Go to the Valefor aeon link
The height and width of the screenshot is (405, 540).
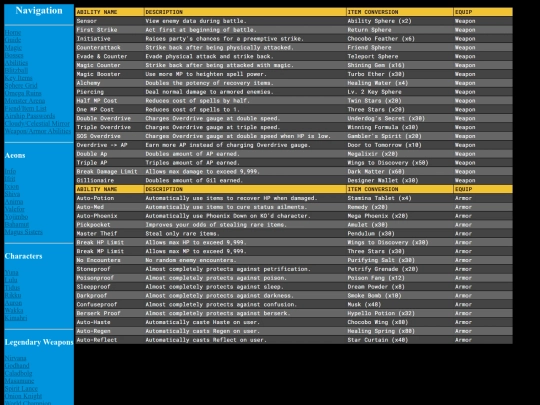(14, 209)
